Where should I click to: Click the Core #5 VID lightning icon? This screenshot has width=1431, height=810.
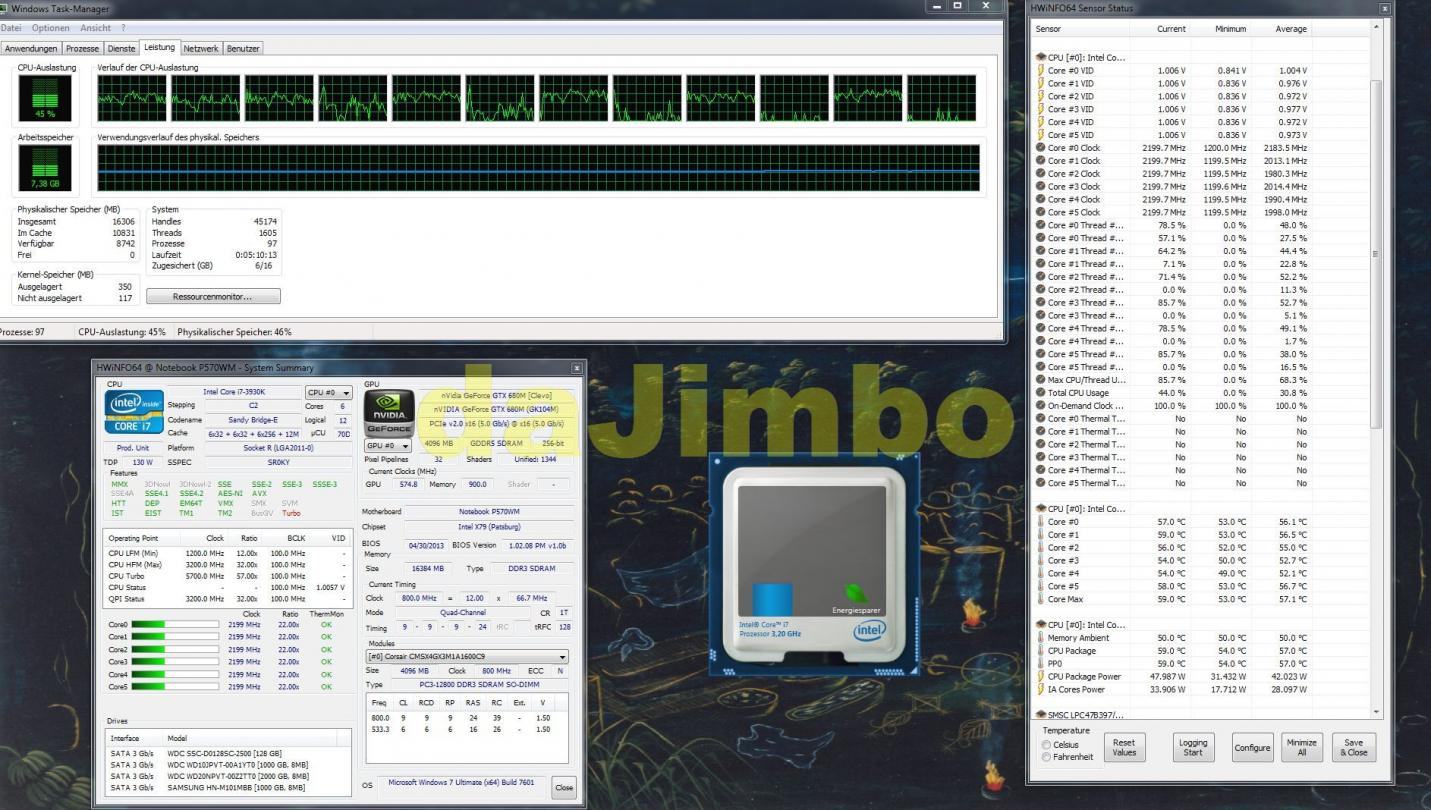(1041, 135)
